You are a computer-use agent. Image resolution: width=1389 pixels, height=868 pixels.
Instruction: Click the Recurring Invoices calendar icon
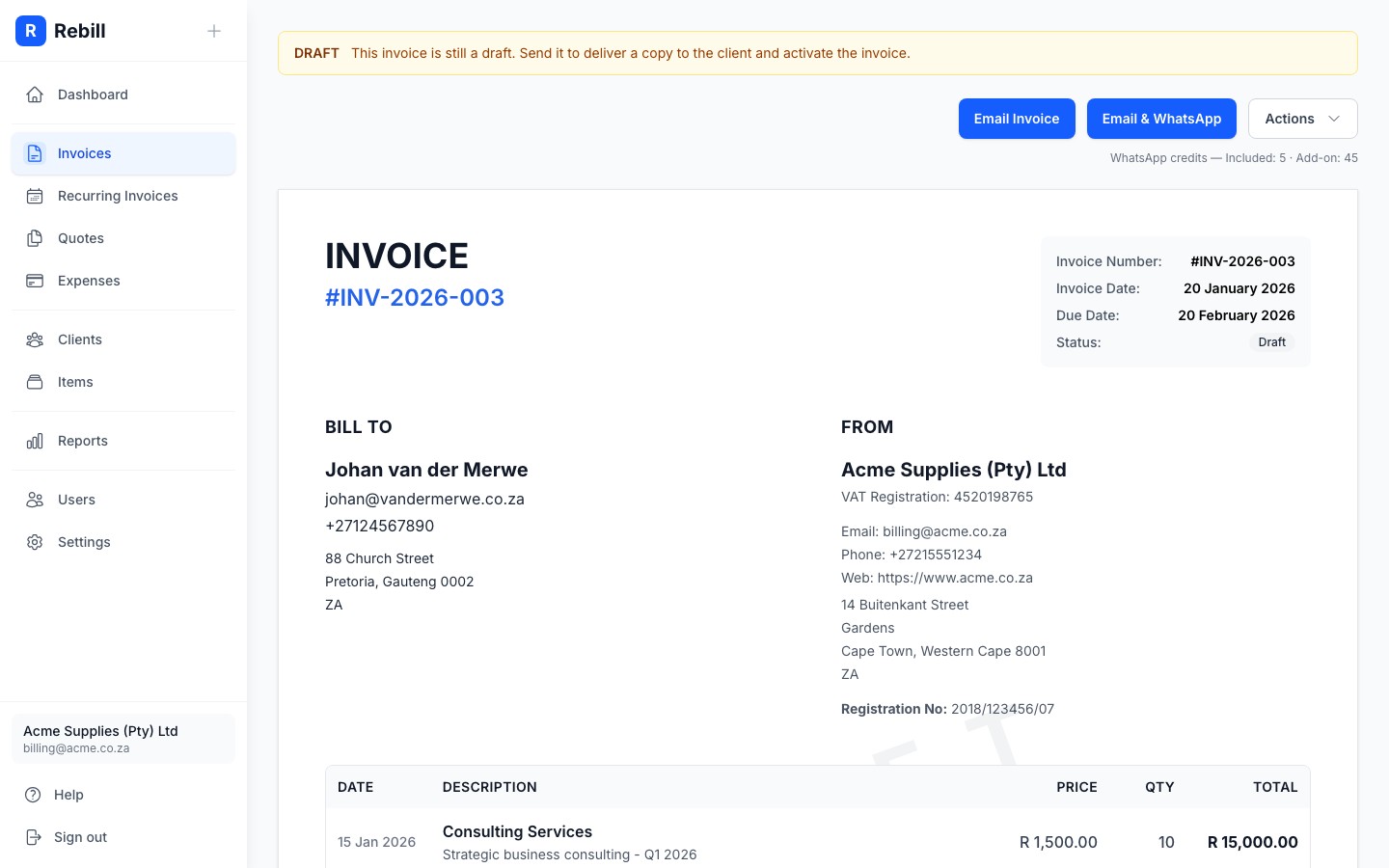pos(35,196)
